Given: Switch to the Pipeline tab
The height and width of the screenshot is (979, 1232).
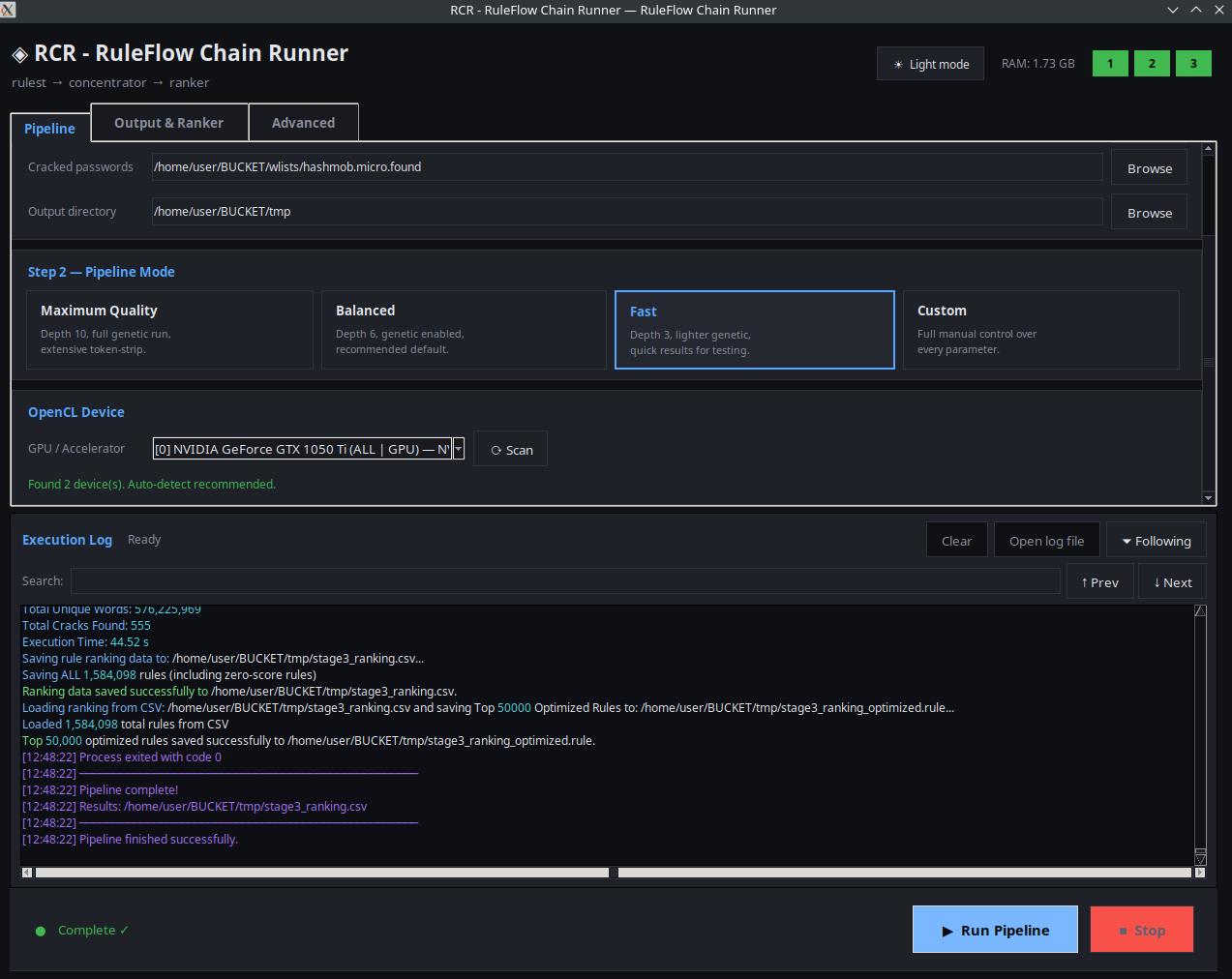Looking at the screenshot, I should 50,128.
